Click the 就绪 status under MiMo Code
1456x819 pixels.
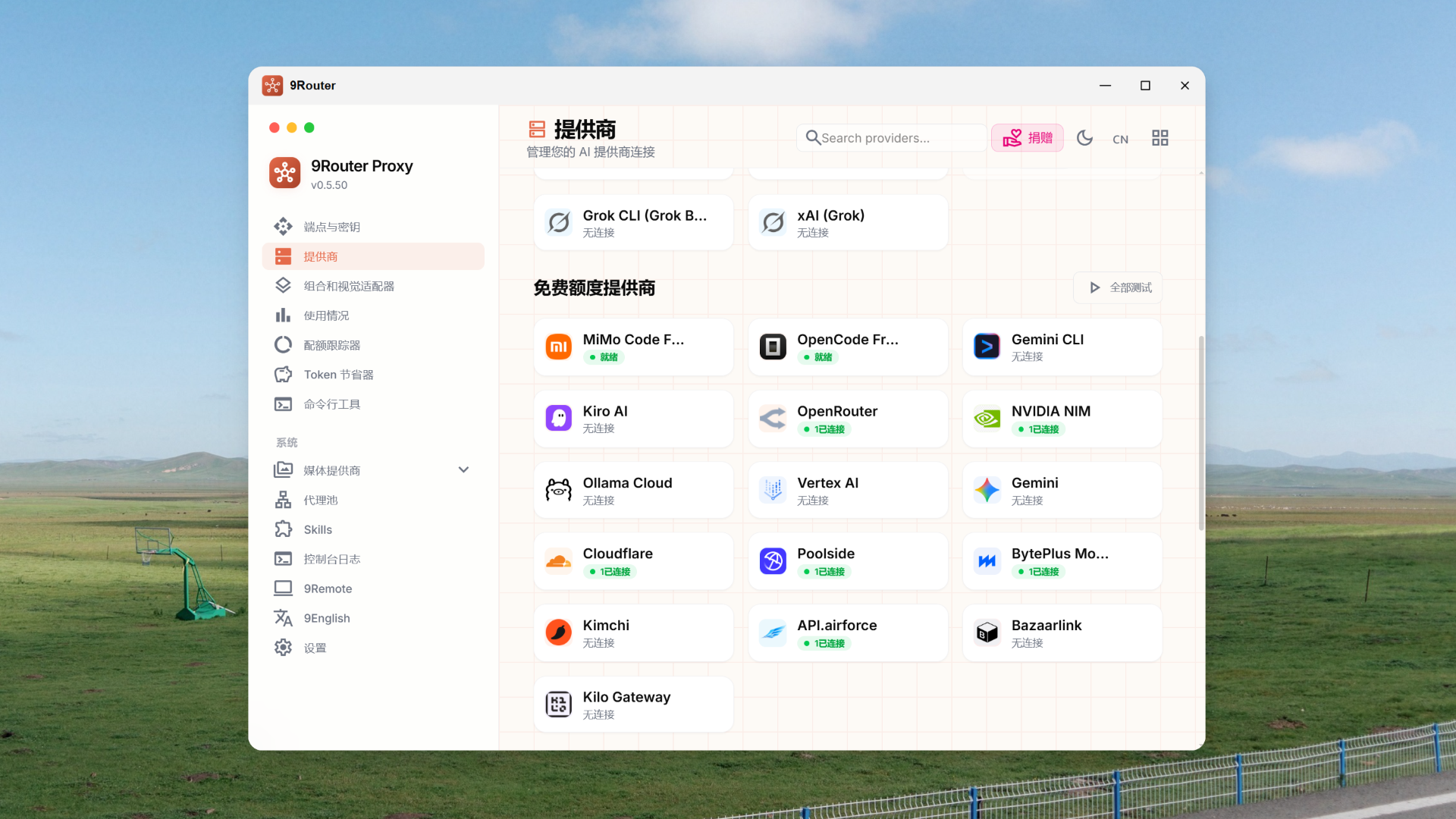pyautogui.click(x=604, y=358)
